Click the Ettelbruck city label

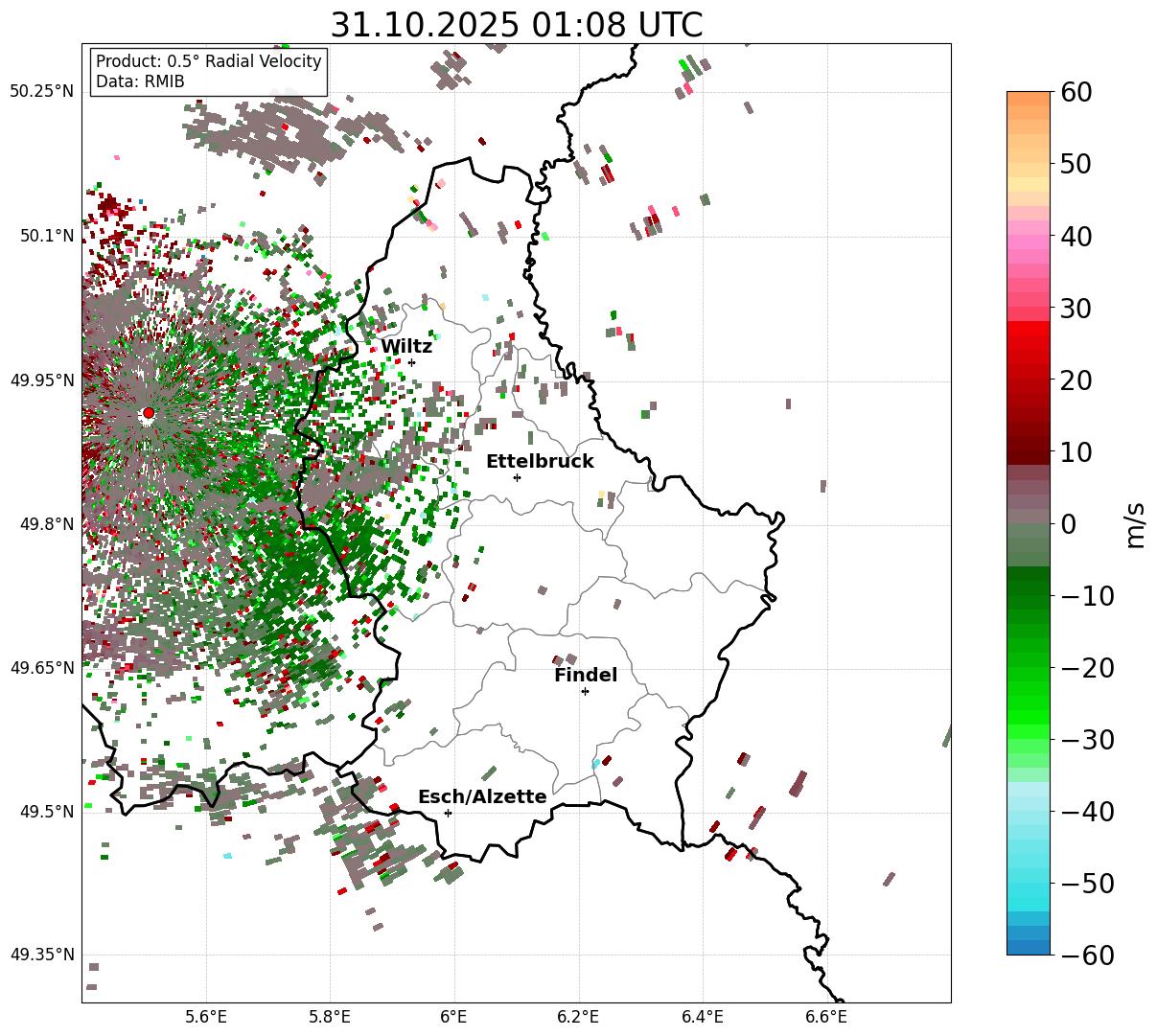click(540, 462)
